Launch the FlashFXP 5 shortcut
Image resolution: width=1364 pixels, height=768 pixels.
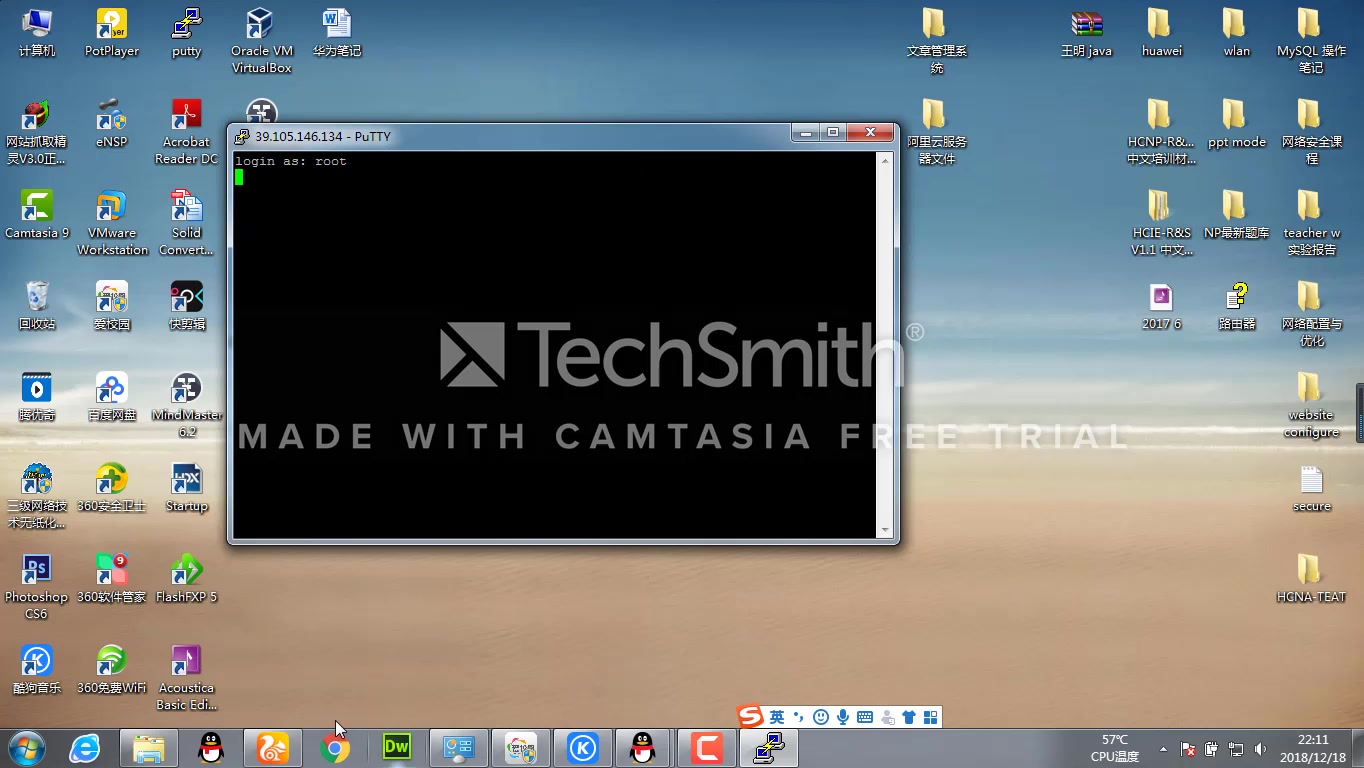pyautogui.click(x=186, y=578)
